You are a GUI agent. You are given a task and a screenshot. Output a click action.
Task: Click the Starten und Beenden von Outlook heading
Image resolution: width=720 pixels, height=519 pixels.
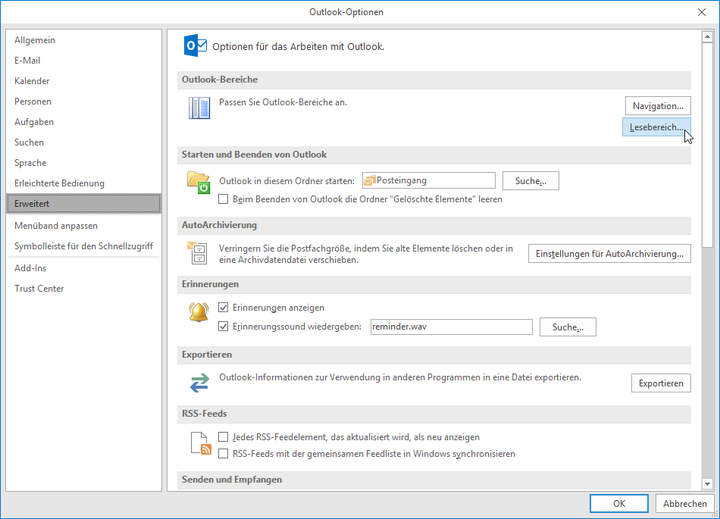[254, 154]
